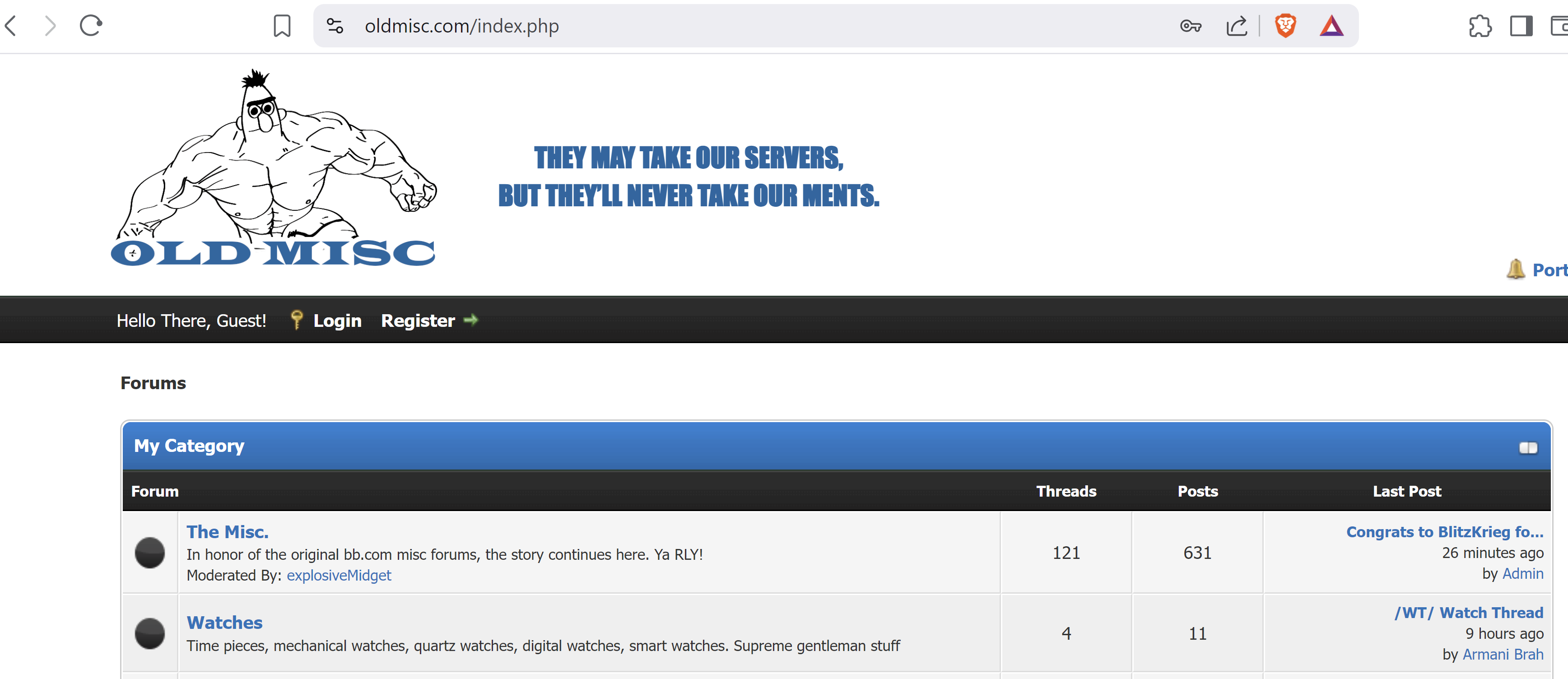Open the Portal link
Screen dimensions: 1568x679
(x=1550, y=270)
